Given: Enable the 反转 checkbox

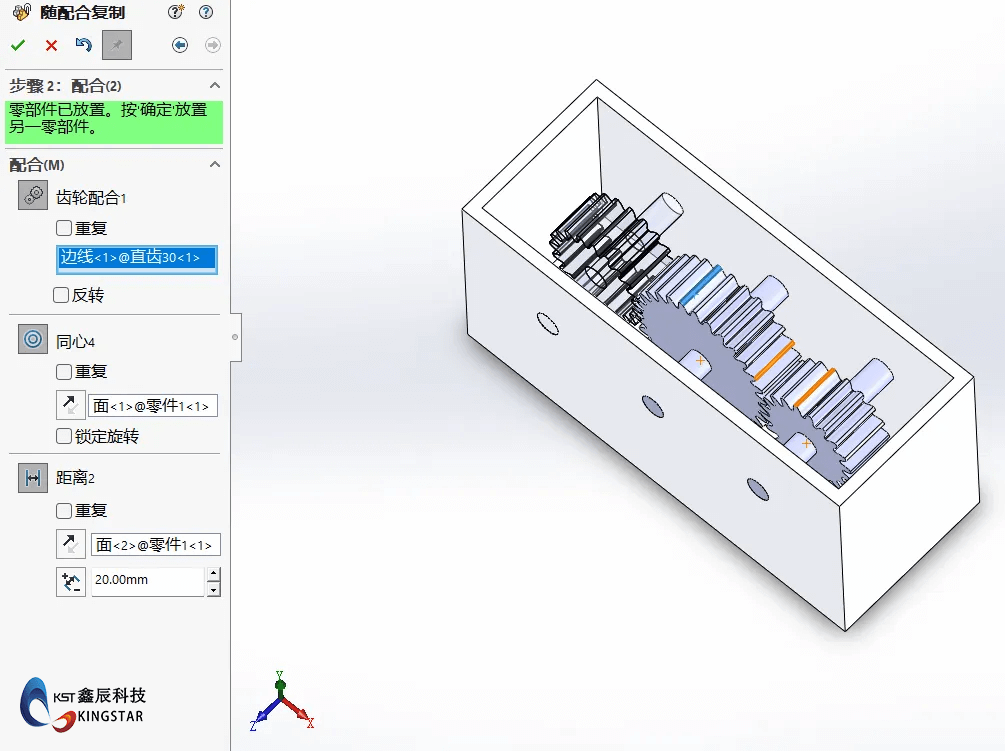Looking at the screenshot, I should (62, 295).
